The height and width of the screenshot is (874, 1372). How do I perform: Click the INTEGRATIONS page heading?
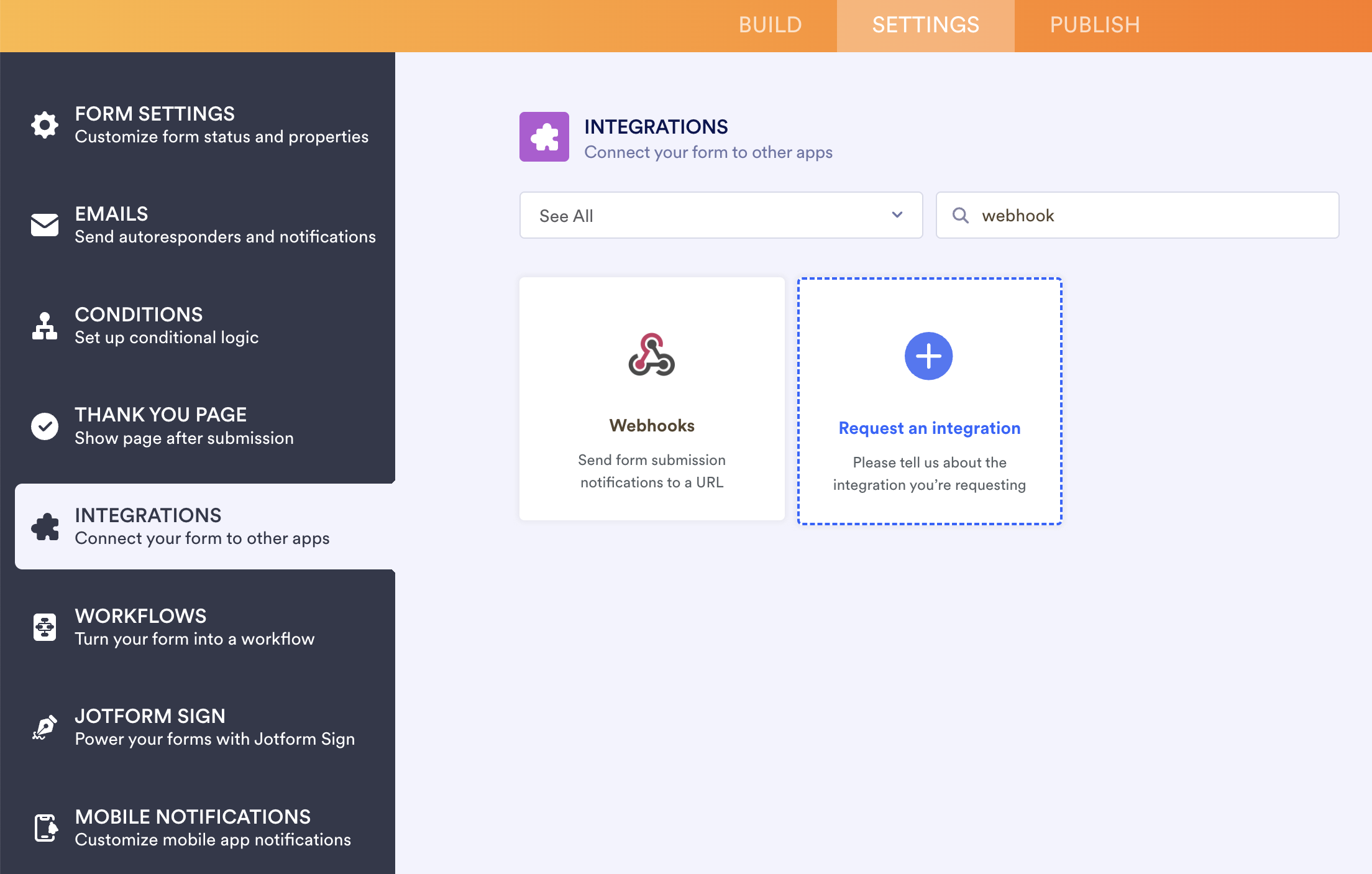(656, 127)
